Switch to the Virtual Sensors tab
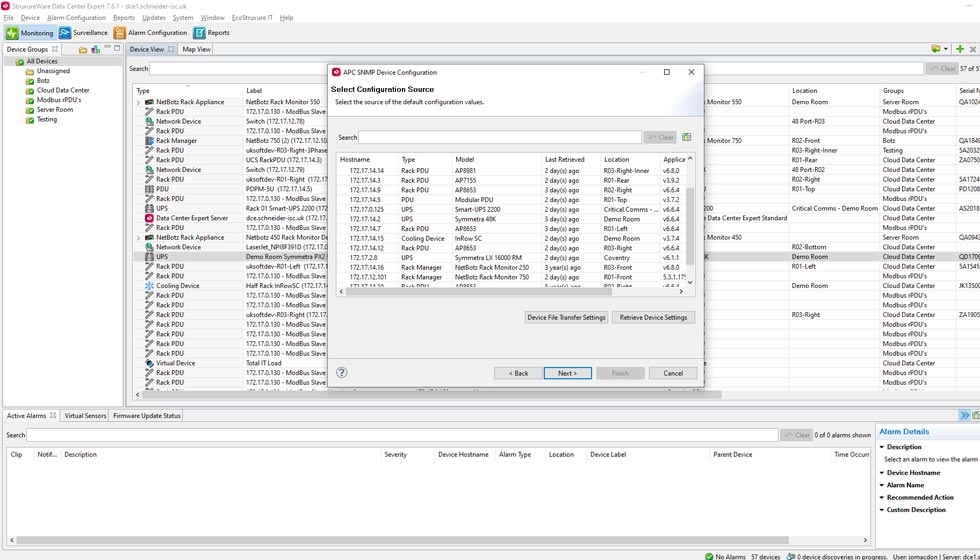980x560 pixels. tap(85, 416)
